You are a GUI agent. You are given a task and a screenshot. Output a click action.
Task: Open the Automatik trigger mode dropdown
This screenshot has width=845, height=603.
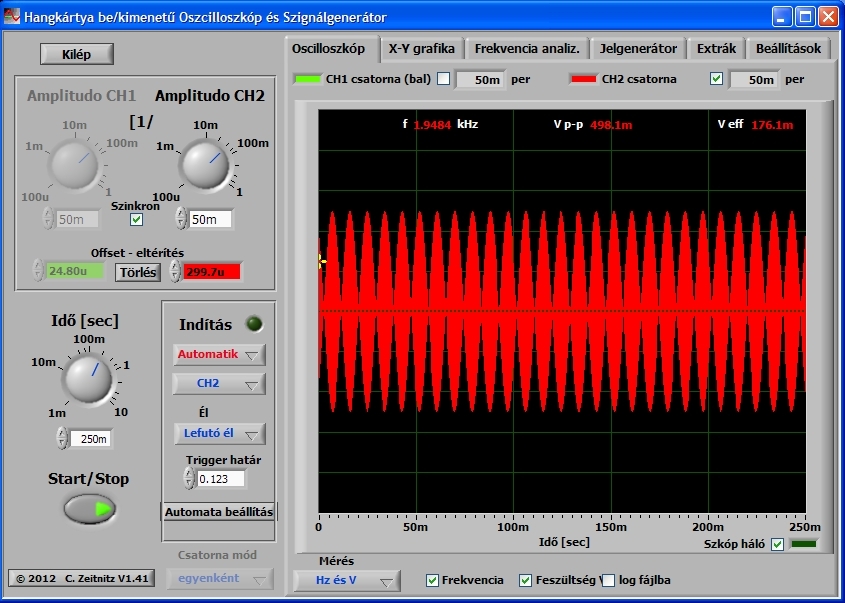coord(218,355)
